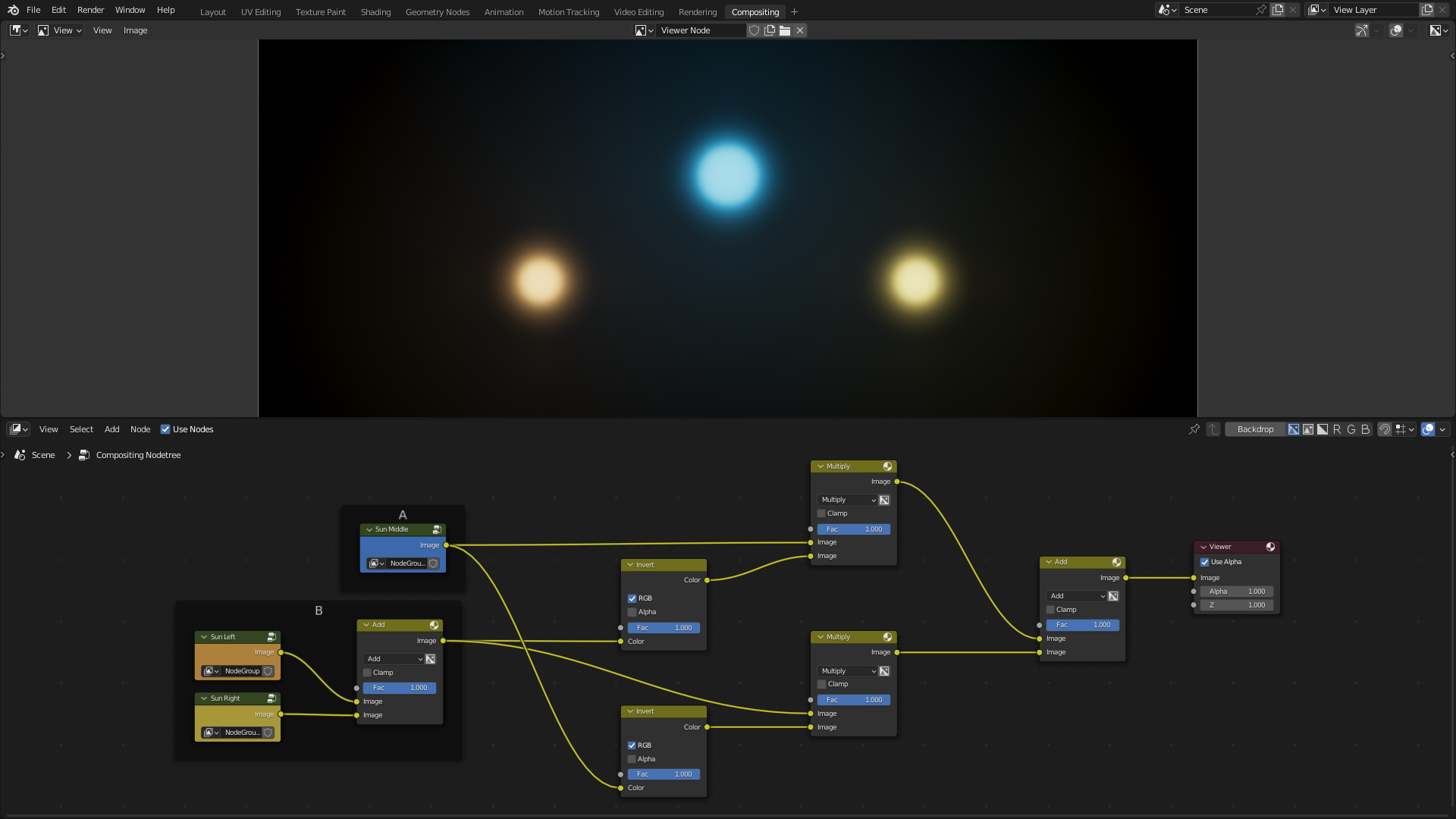Open the snap node element dropdown
1456x819 pixels.
[1405, 429]
